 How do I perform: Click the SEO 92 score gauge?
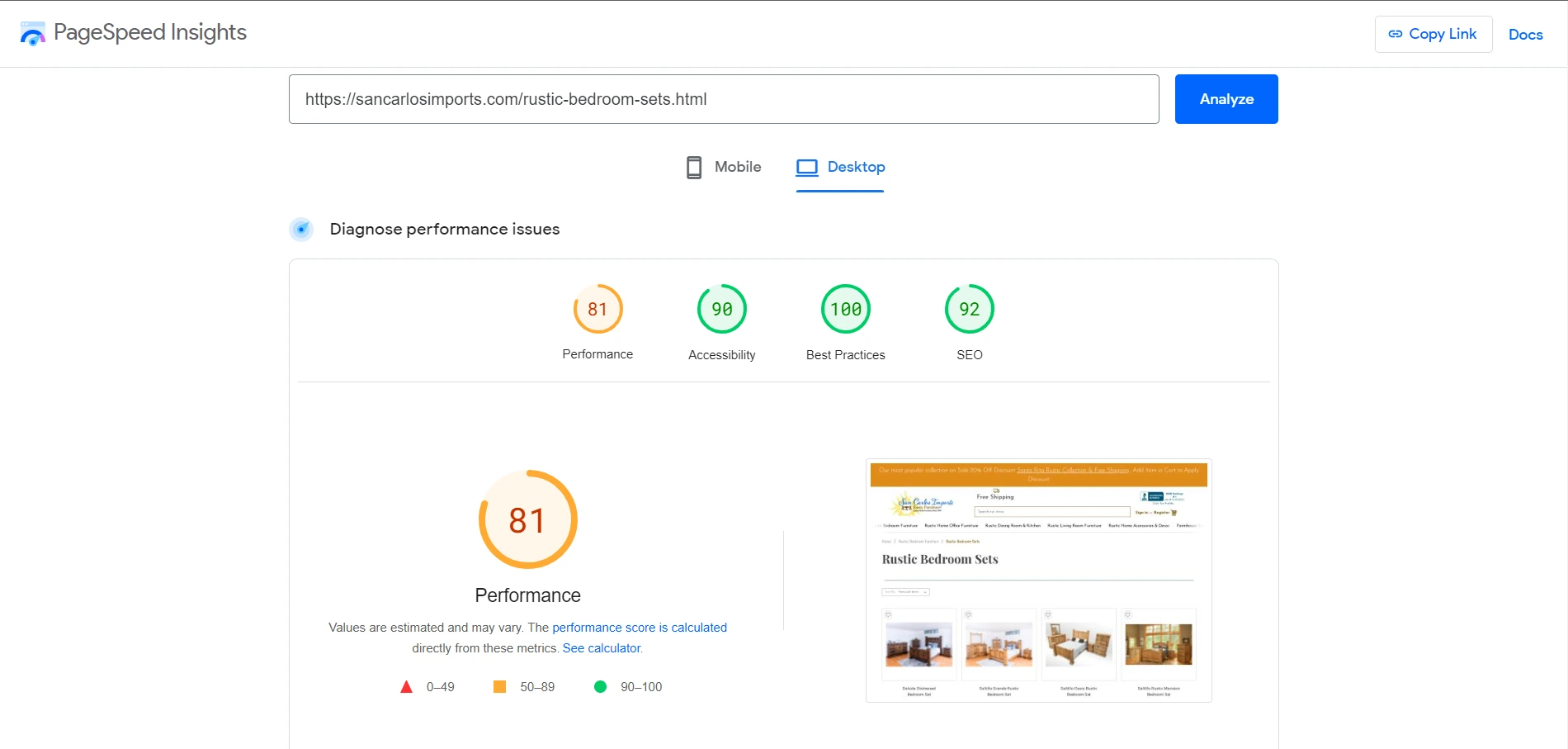[x=970, y=309]
